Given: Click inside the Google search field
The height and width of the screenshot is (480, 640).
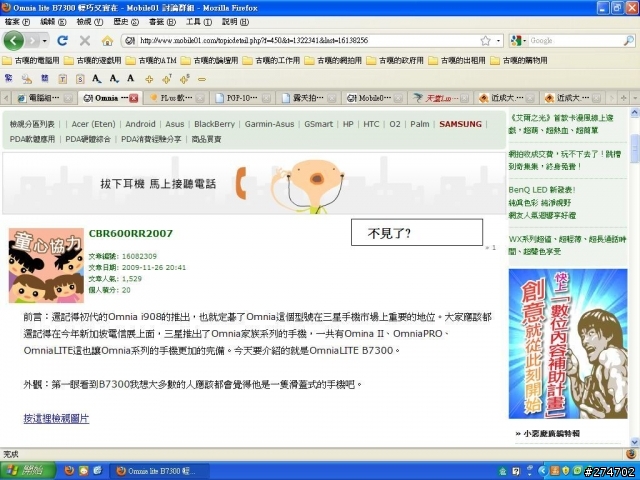Looking at the screenshot, I should point(575,40).
